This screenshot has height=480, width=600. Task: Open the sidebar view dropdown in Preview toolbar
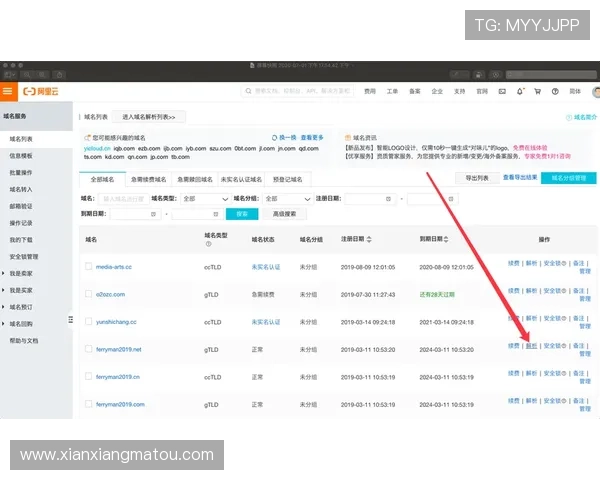click(10, 75)
